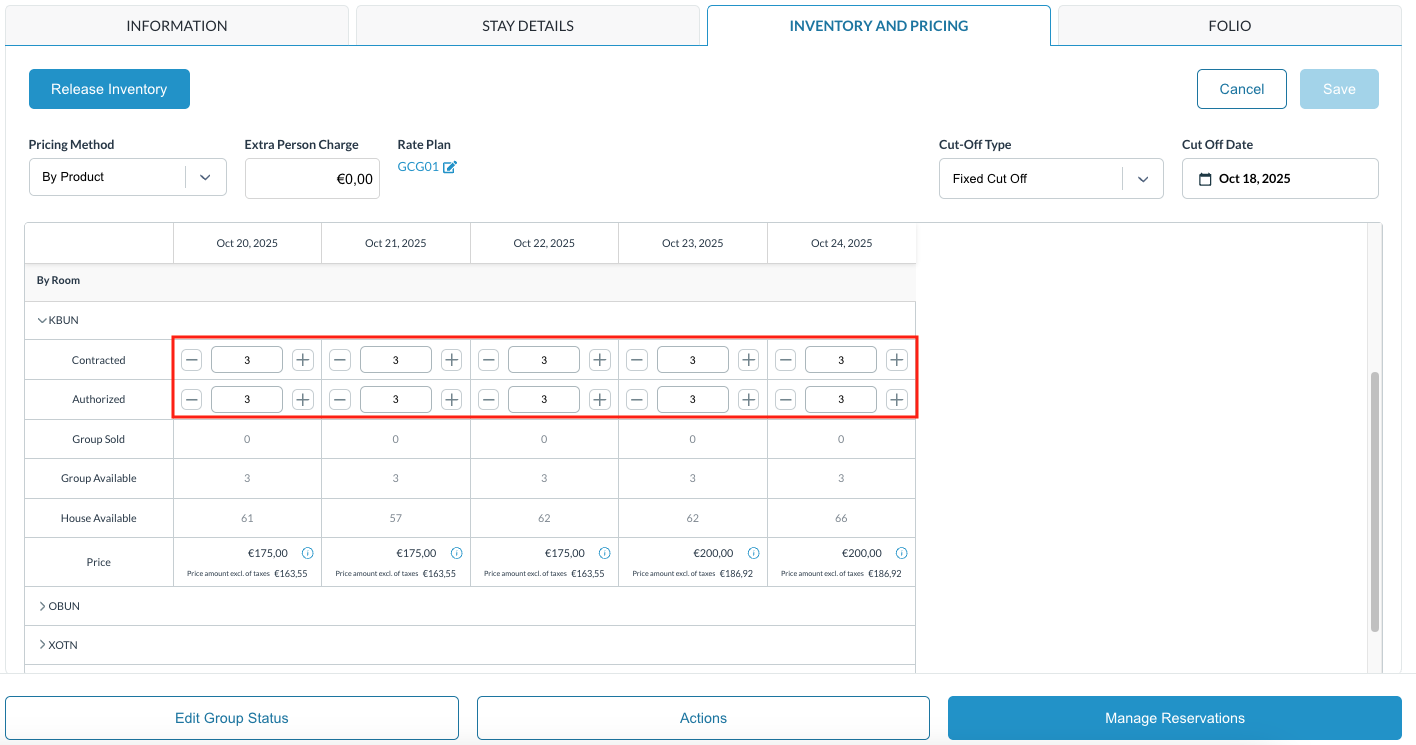The height and width of the screenshot is (745, 1416).
Task: Increase Contracted rooms for Oct 20, 2025
Action: click(303, 360)
